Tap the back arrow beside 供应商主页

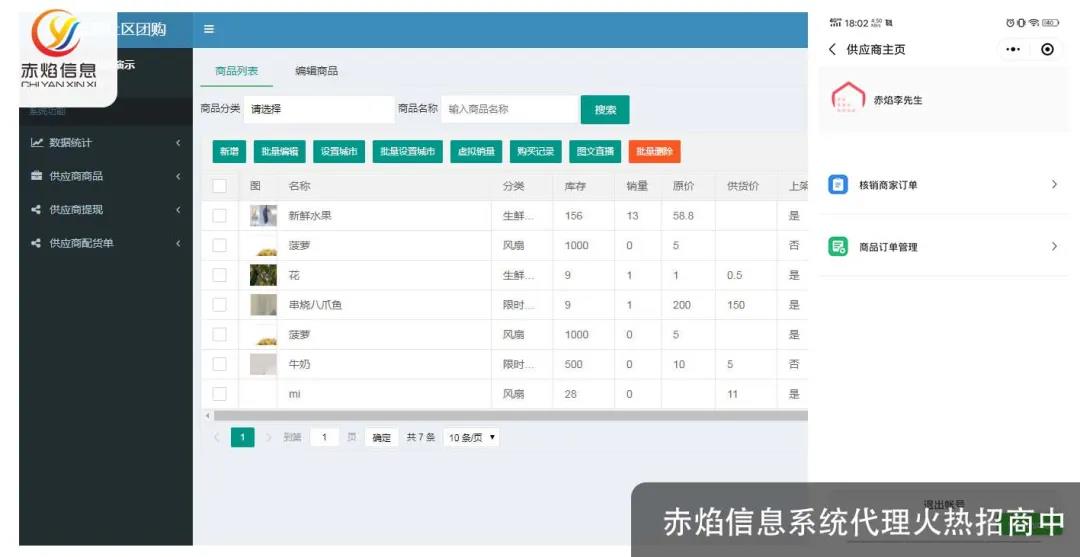(x=832, y=49)
